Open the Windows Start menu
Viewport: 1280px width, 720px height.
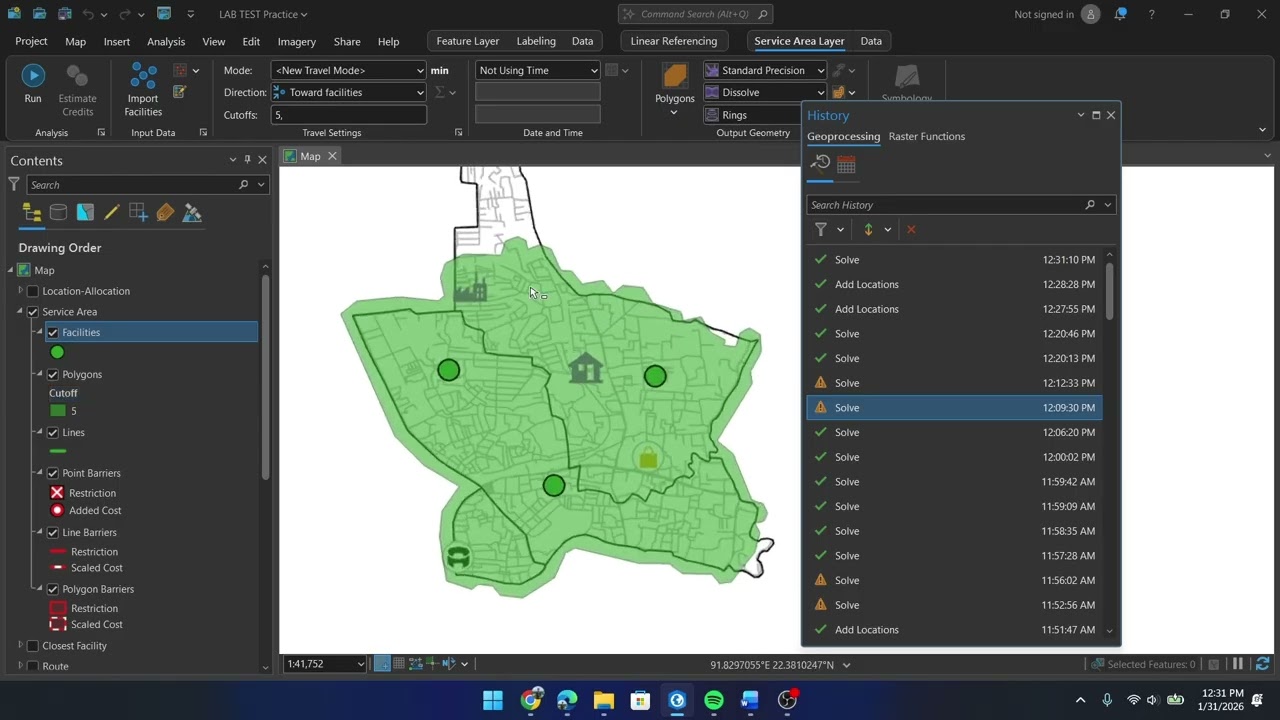(493, 700)
